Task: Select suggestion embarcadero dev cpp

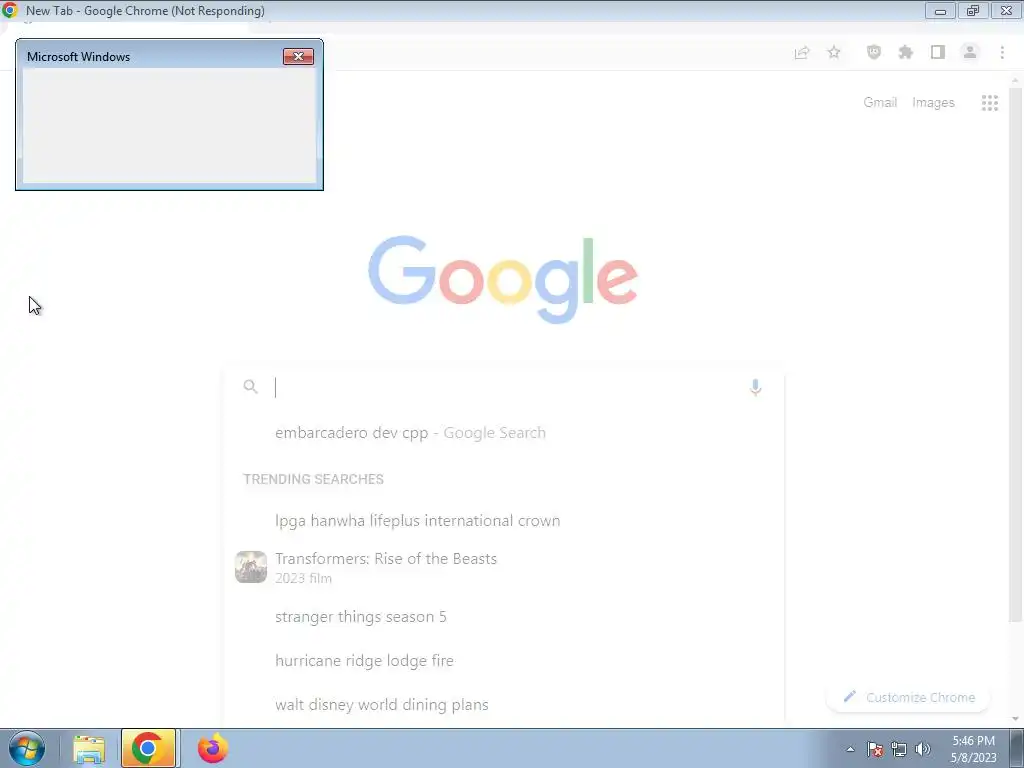Action: [503, 432]
